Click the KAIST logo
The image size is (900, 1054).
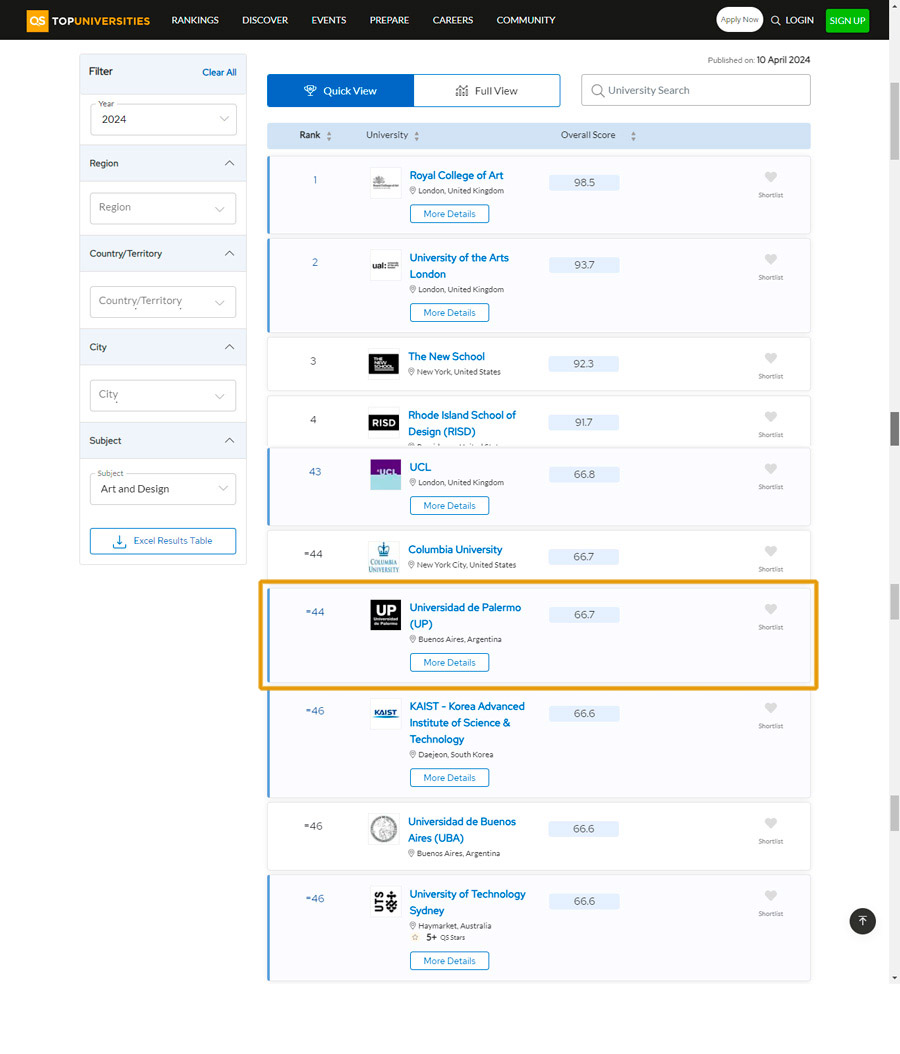click(386, 713)
